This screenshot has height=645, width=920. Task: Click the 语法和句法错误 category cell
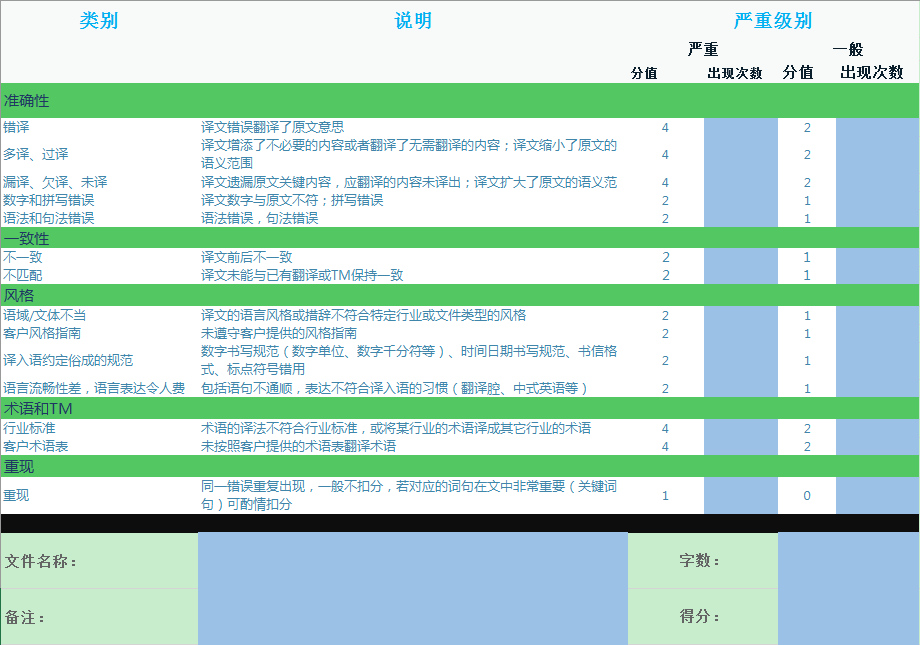49,218
